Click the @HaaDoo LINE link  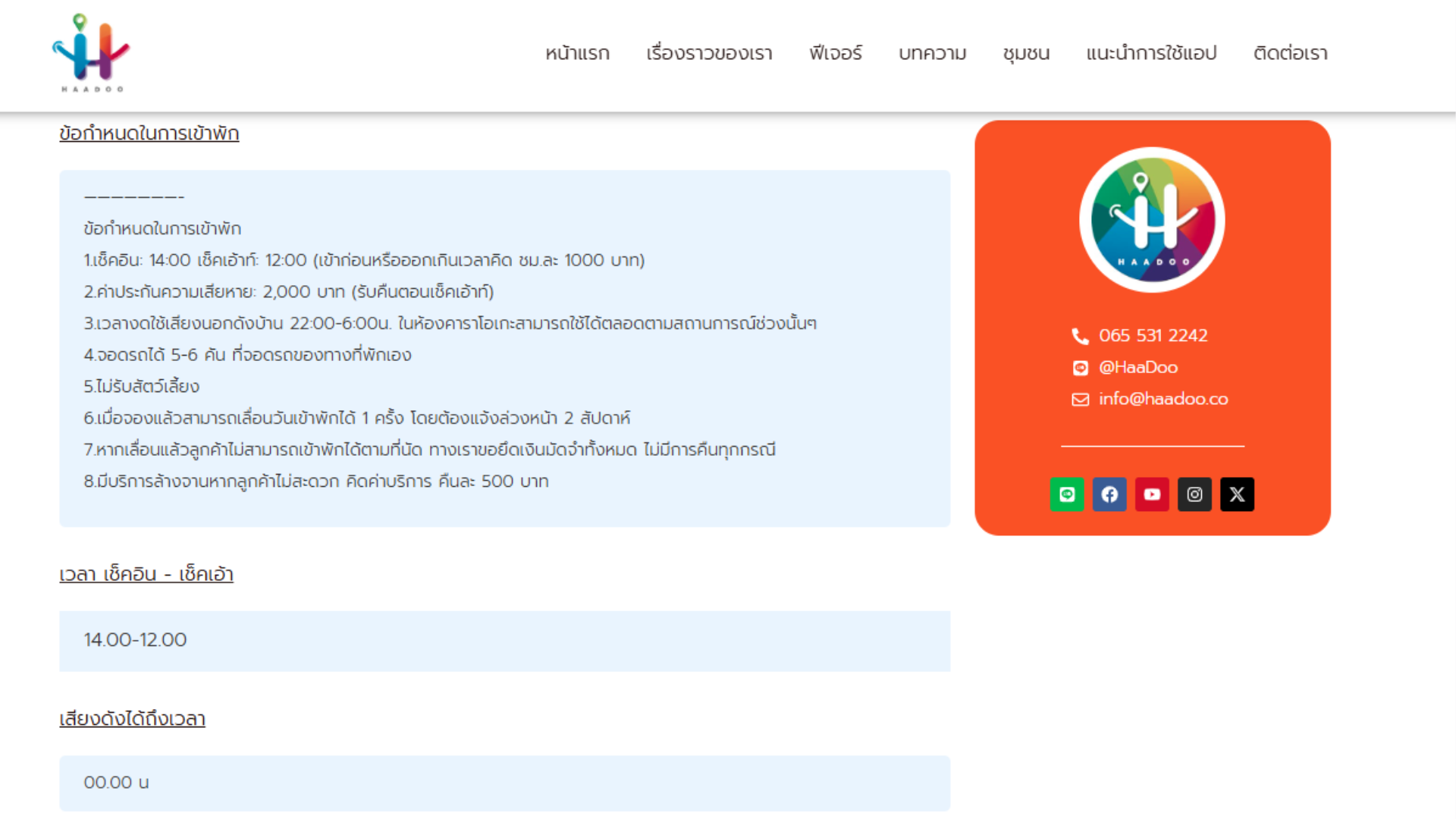(1138, 367)
